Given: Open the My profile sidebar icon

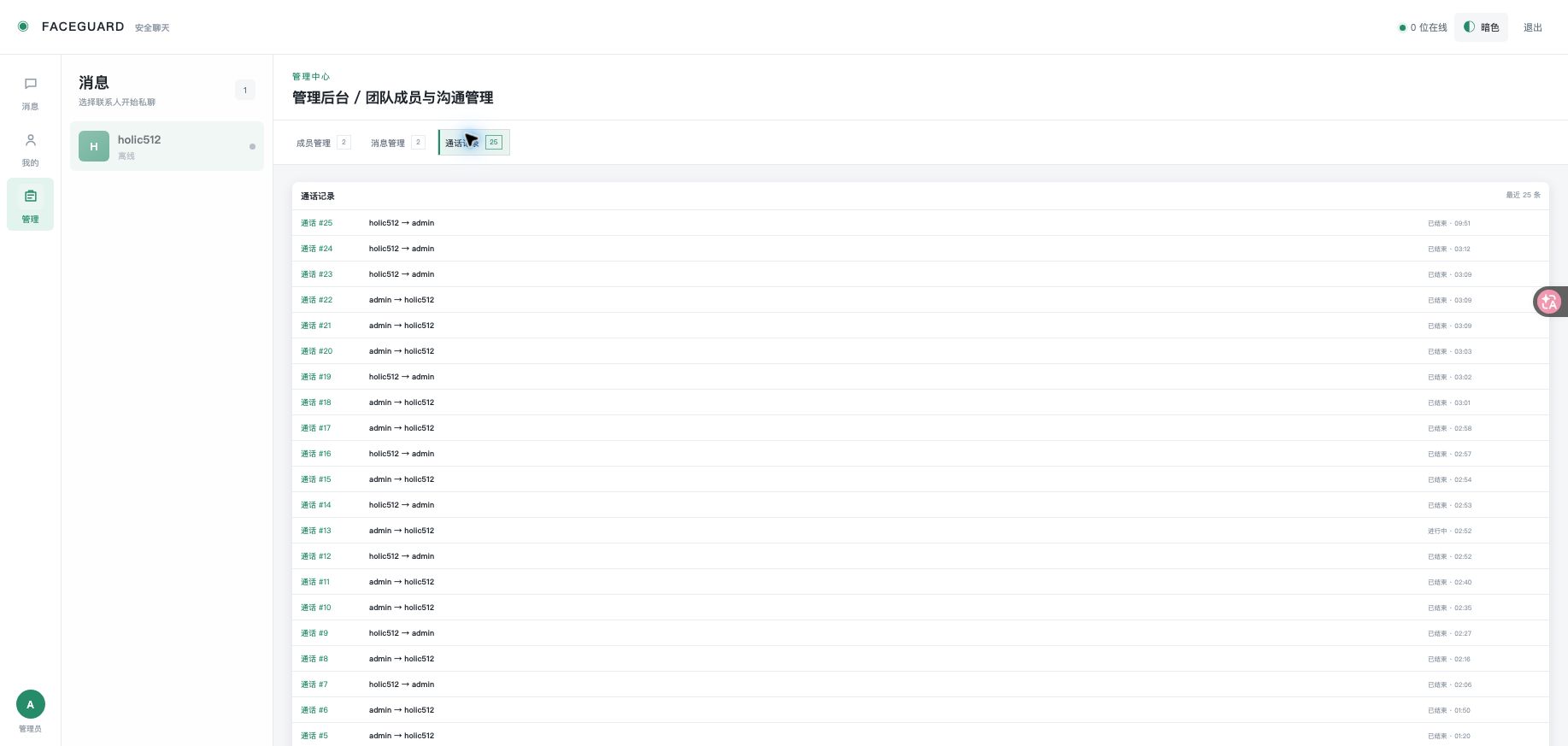Looking at the screenshot, I should tap(30, 150).
